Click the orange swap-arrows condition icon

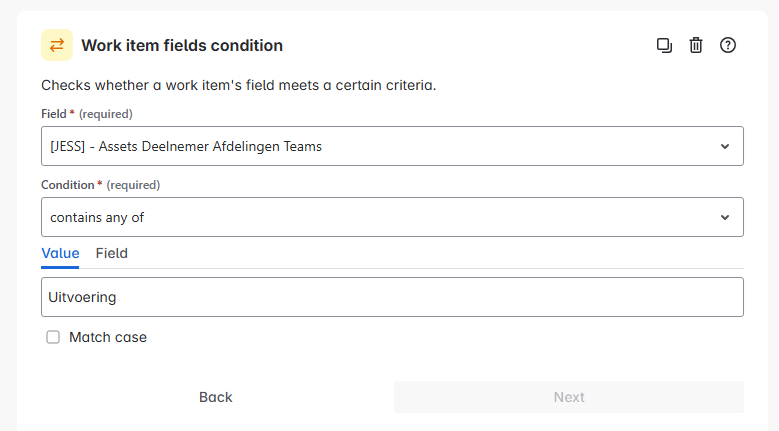[57, 45]
